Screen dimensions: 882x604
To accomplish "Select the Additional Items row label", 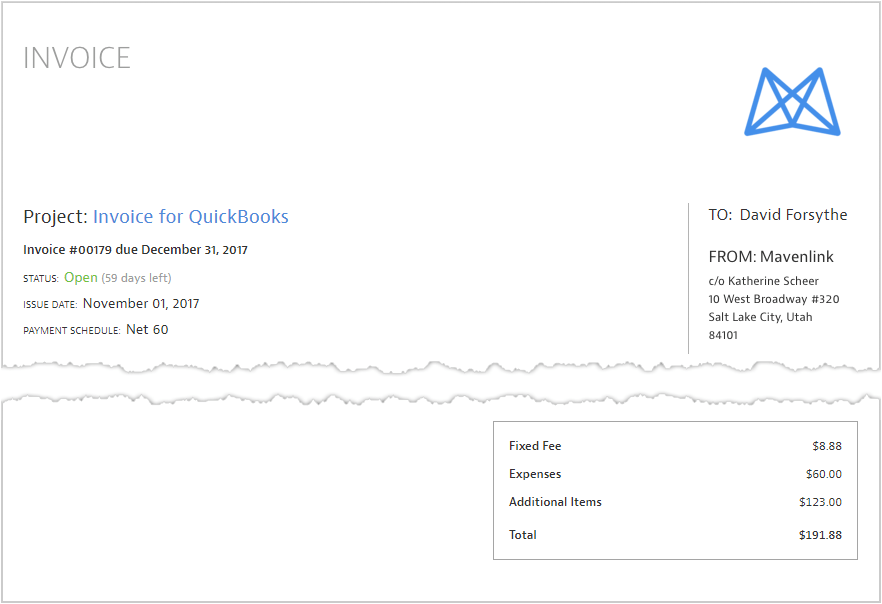I will click(x=555, y=502).
